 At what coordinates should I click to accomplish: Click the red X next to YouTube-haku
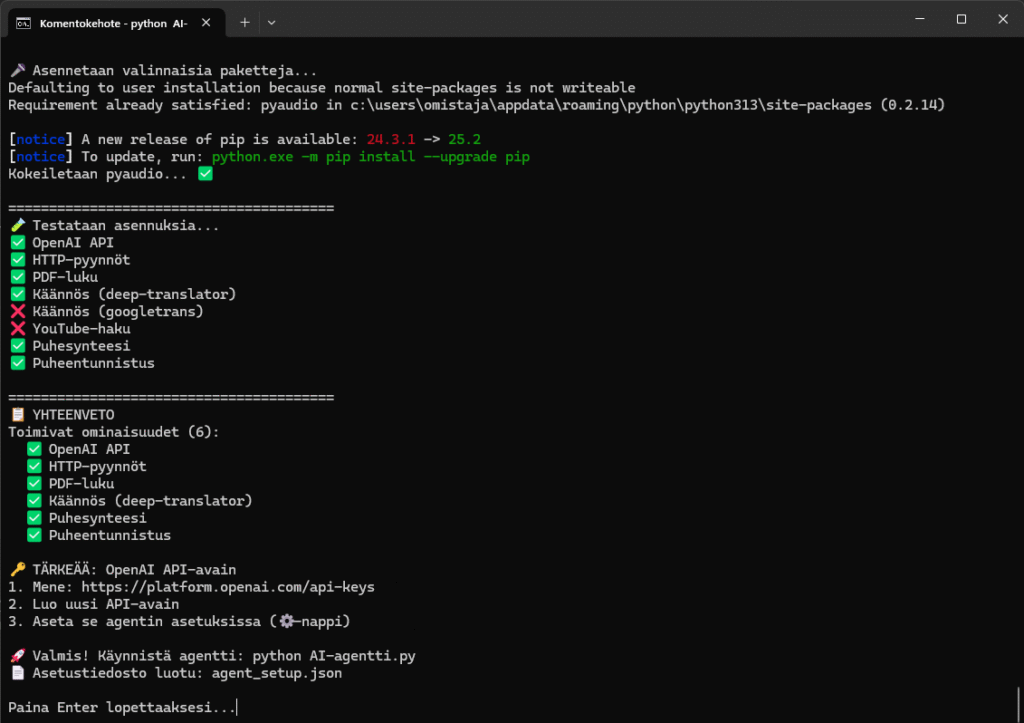(17, 329)
